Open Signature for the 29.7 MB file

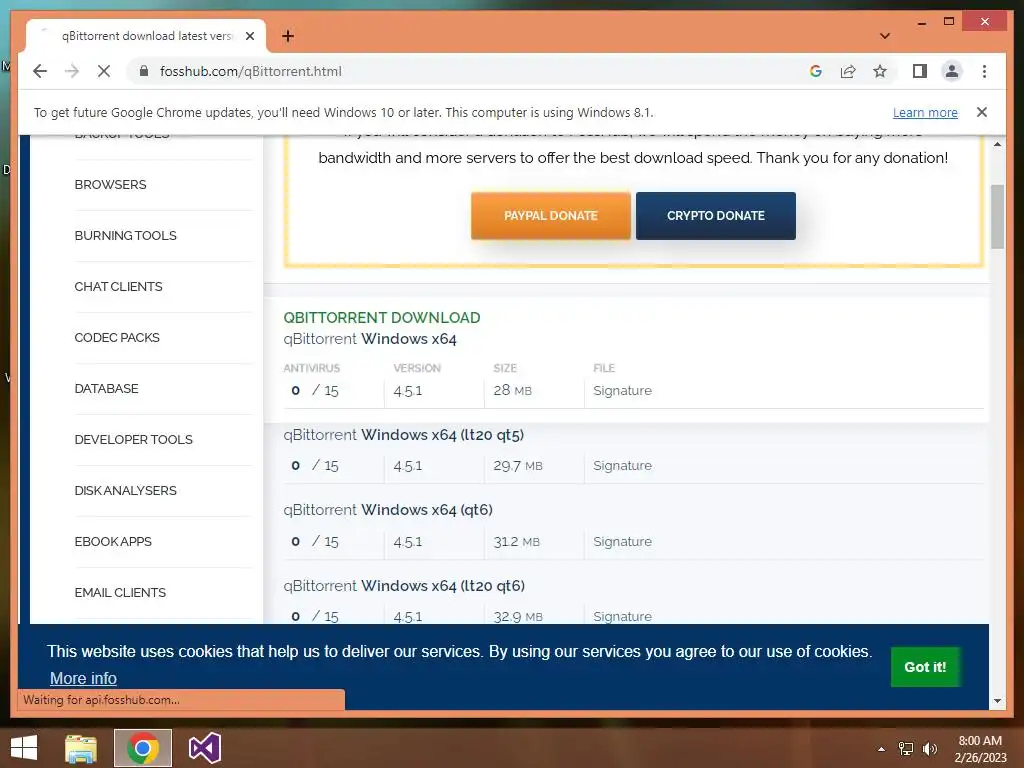coord(622,466)
